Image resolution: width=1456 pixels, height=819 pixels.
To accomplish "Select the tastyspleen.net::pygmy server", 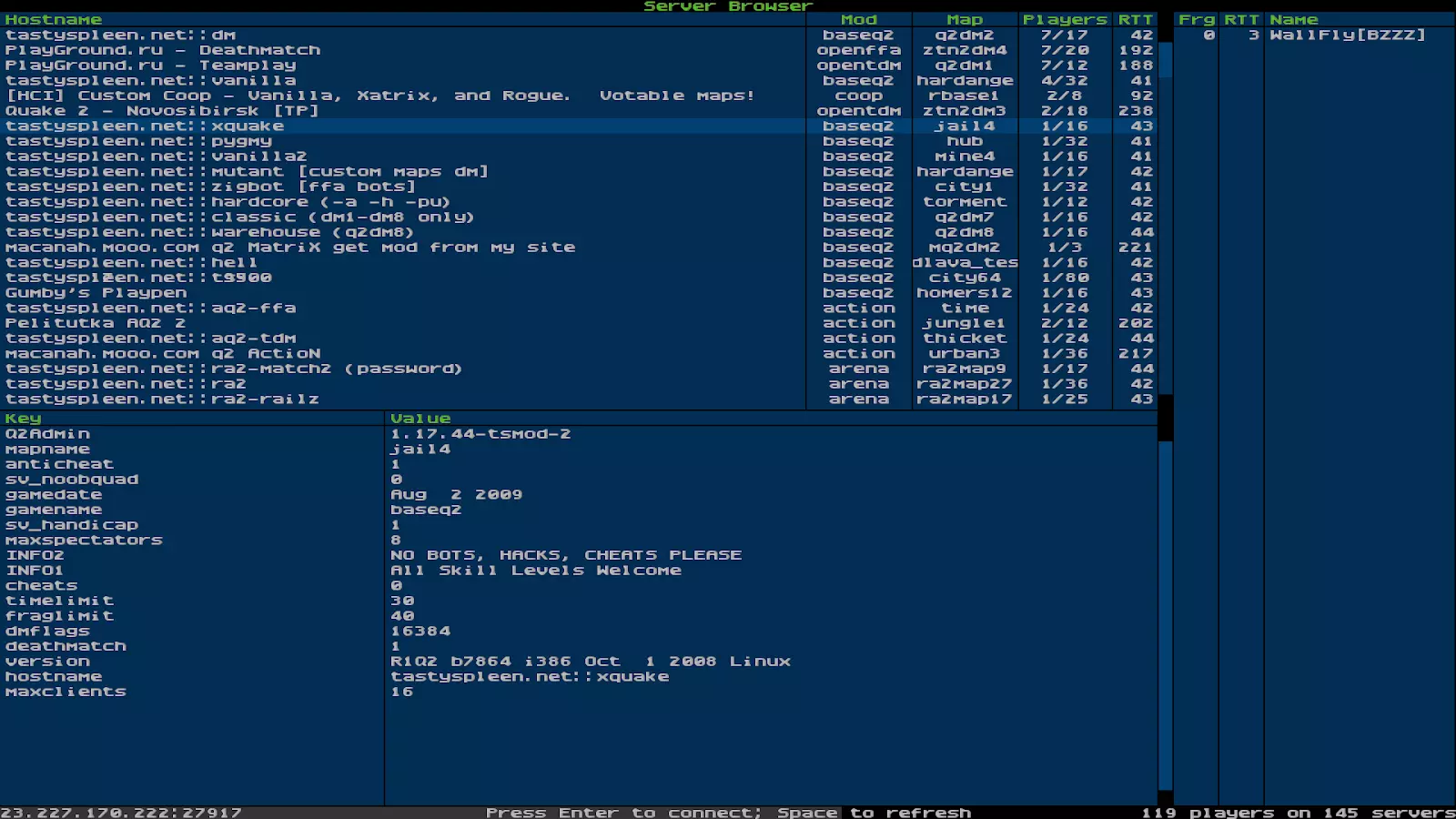I will 579,141.
